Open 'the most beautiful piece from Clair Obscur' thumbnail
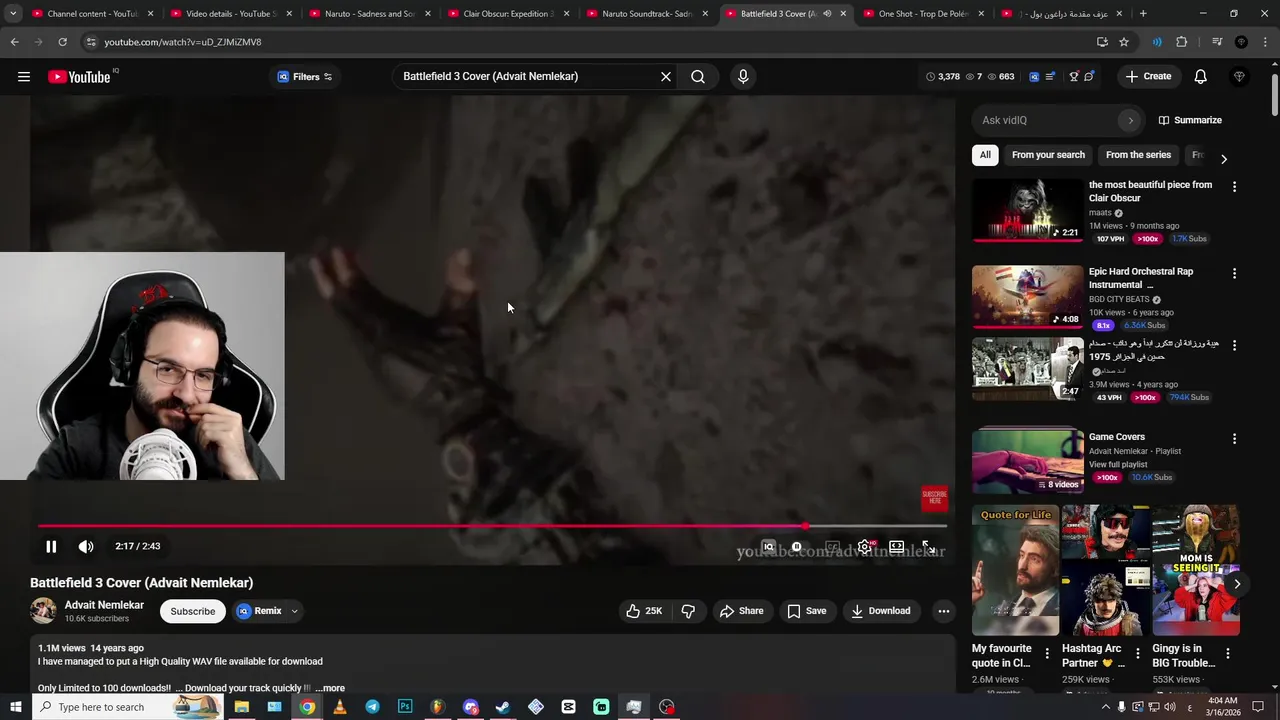The image size is (1280, 720). pyautogui.click(x=1027, y=211)
